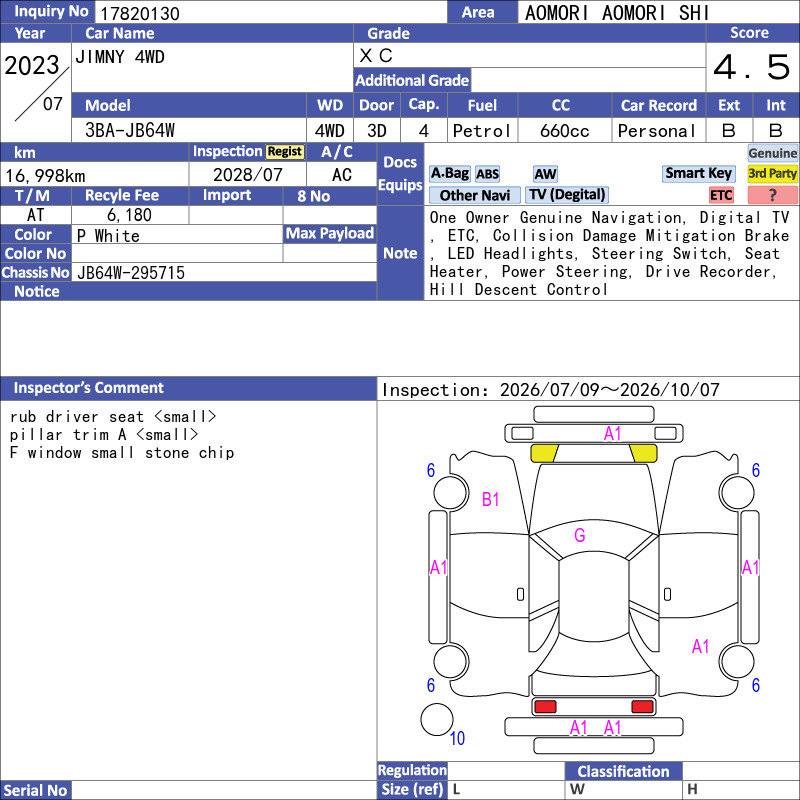Image resolution: width=800 pixels, height=800 pixels.
Task: Click the spare tire circle marked 10
Action: (437, 719)
